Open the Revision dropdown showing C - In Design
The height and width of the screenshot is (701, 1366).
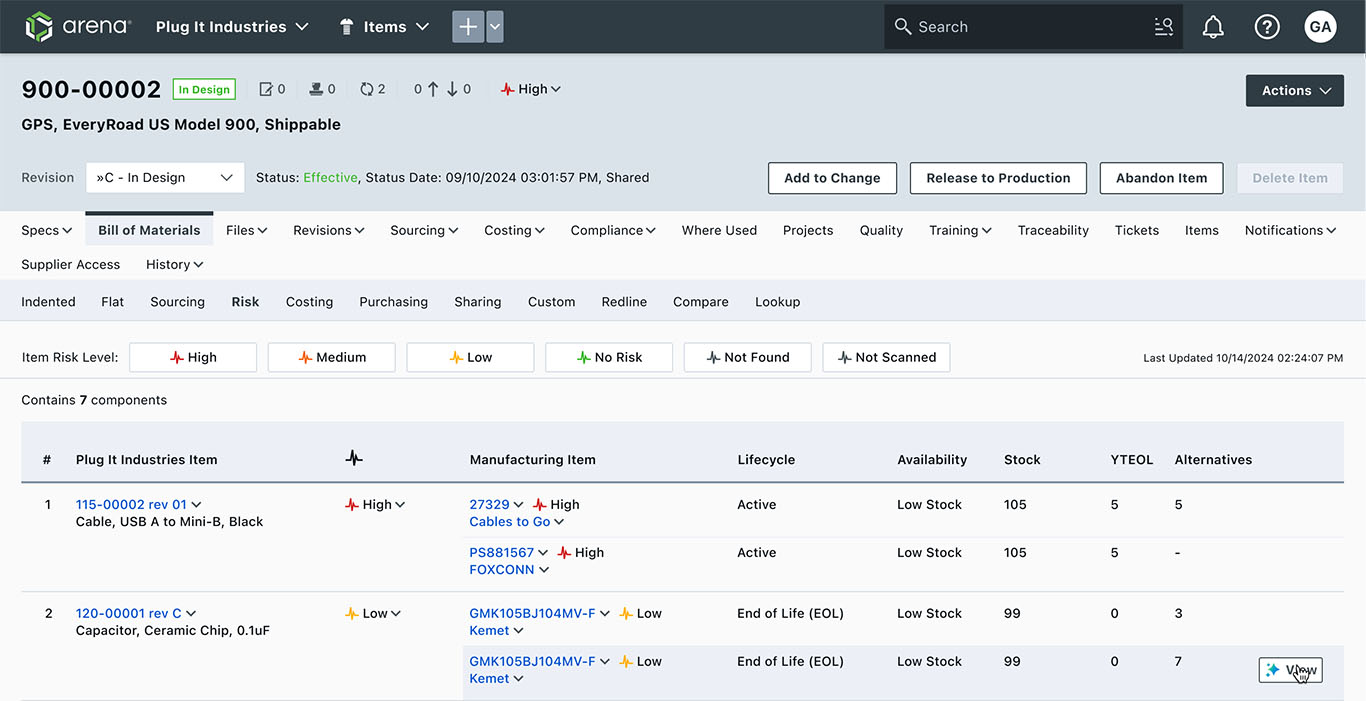165,178
